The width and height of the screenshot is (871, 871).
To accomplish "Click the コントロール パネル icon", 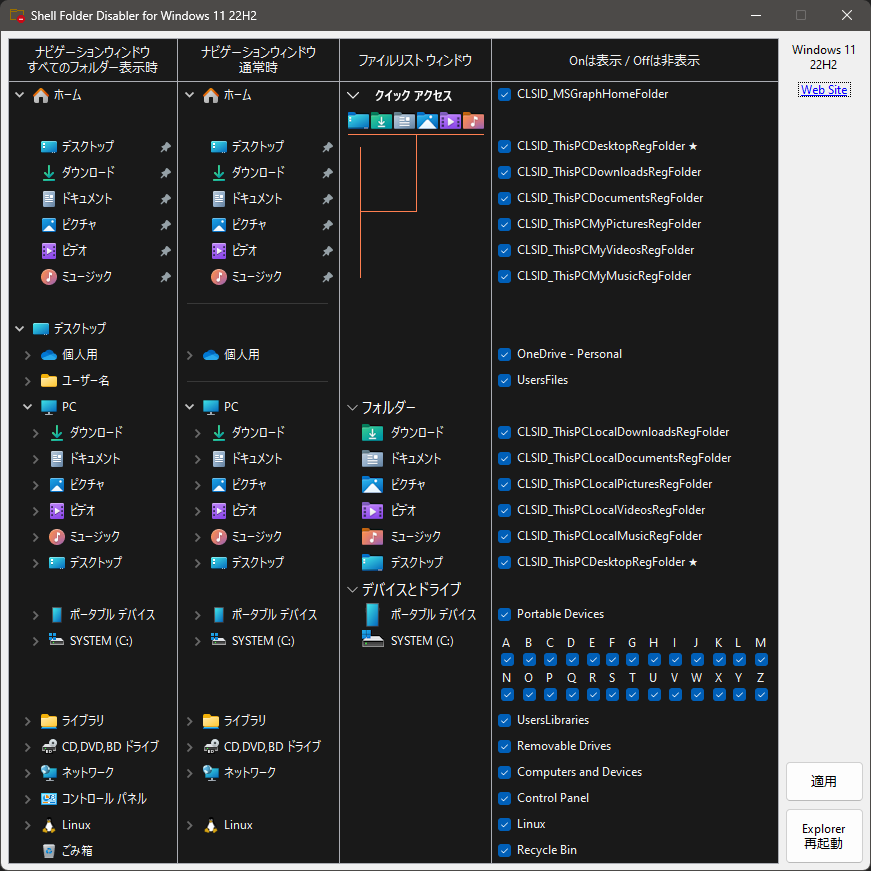I will point(49,799).
